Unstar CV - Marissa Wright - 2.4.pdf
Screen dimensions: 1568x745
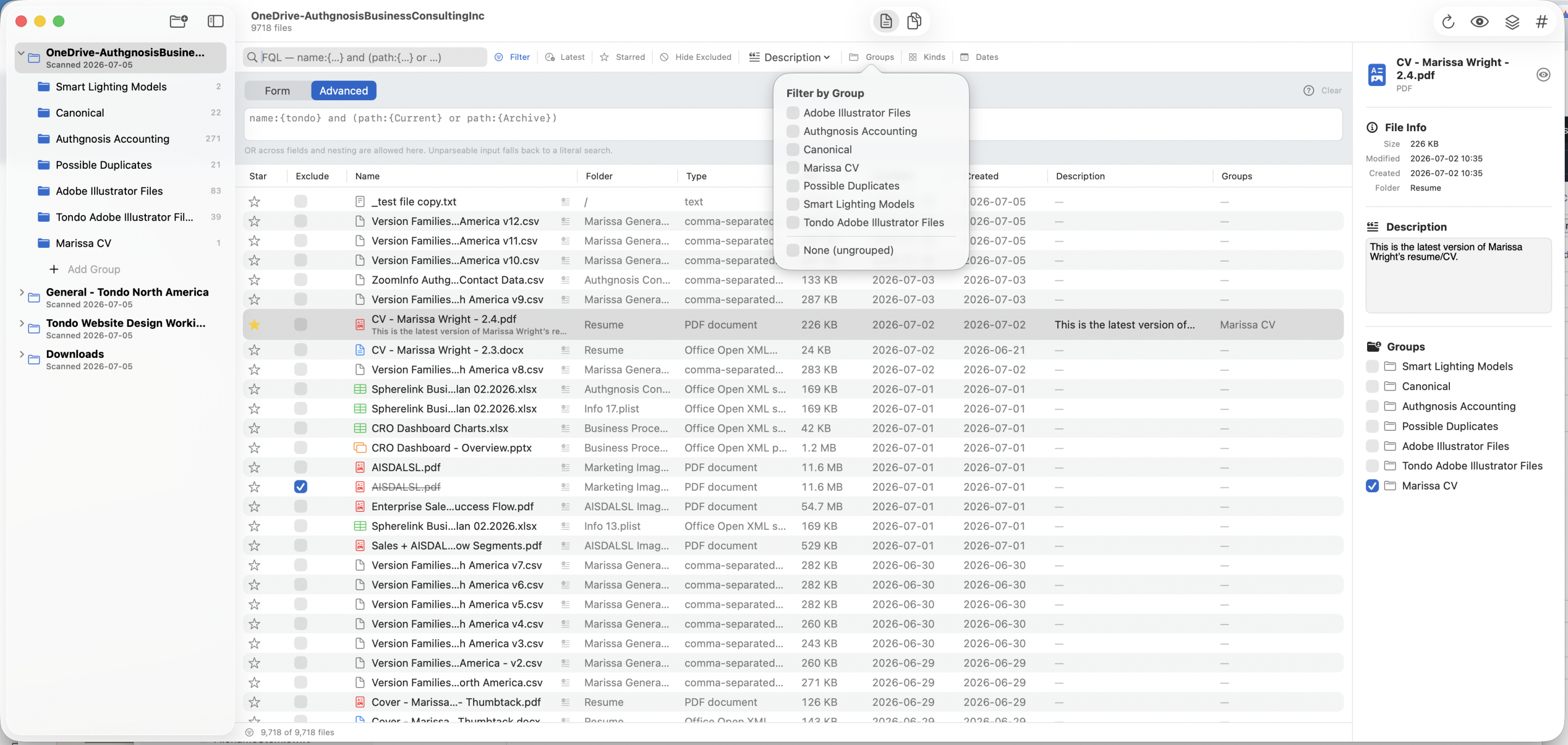tap(254, 325)
